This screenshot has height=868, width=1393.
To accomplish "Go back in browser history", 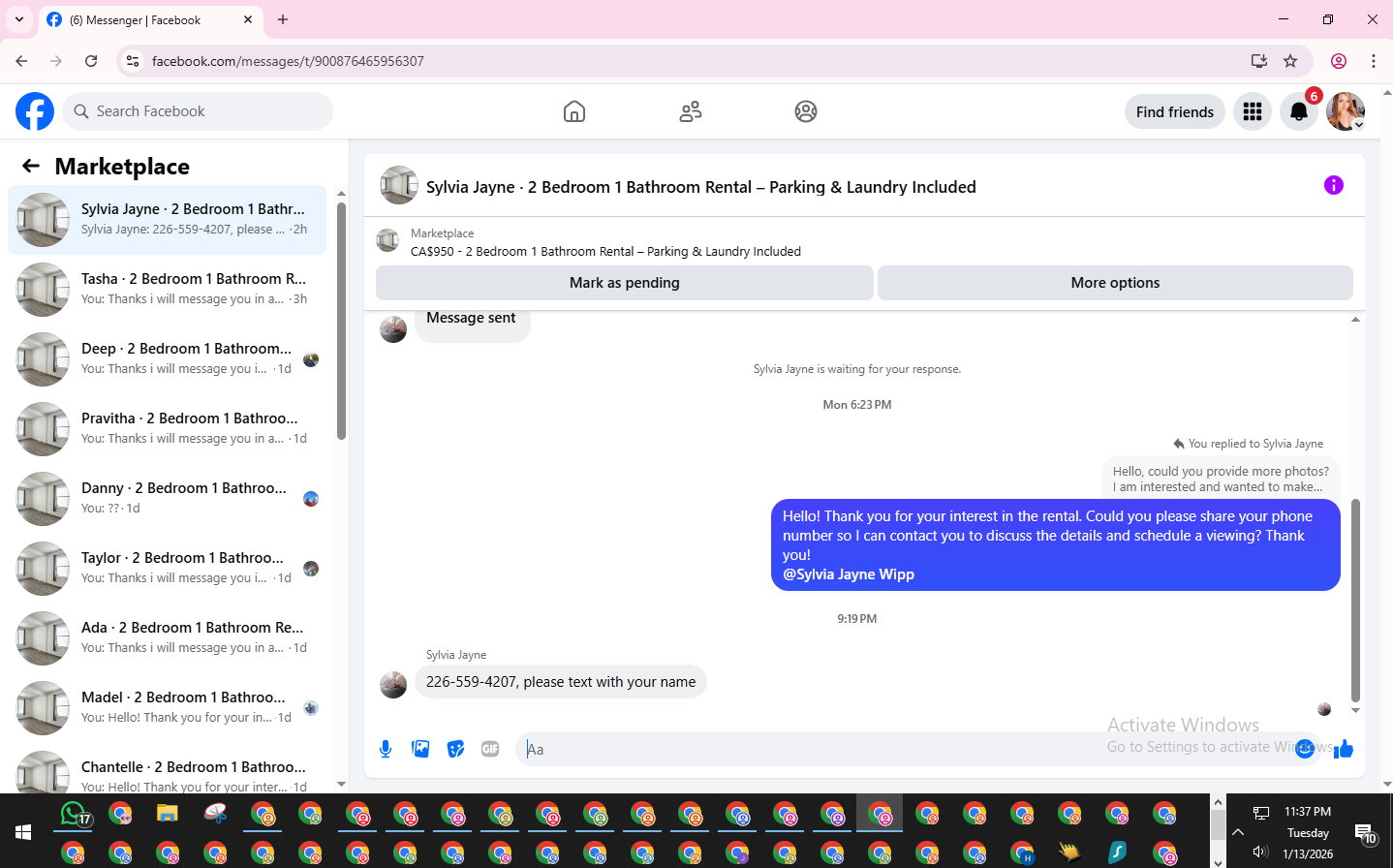I will (21, 61).
